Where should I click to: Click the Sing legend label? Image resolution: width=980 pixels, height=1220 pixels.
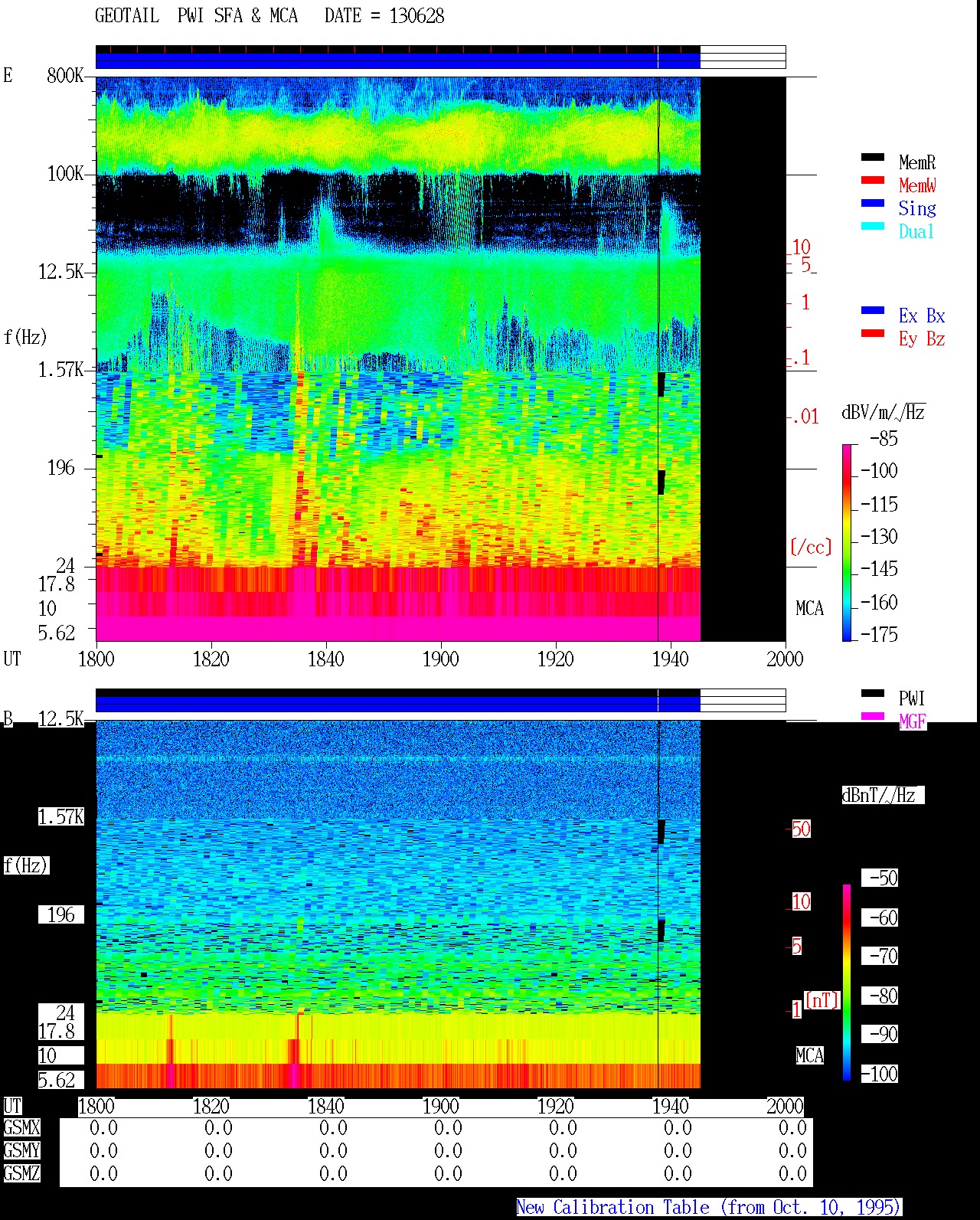coord(917,208)
